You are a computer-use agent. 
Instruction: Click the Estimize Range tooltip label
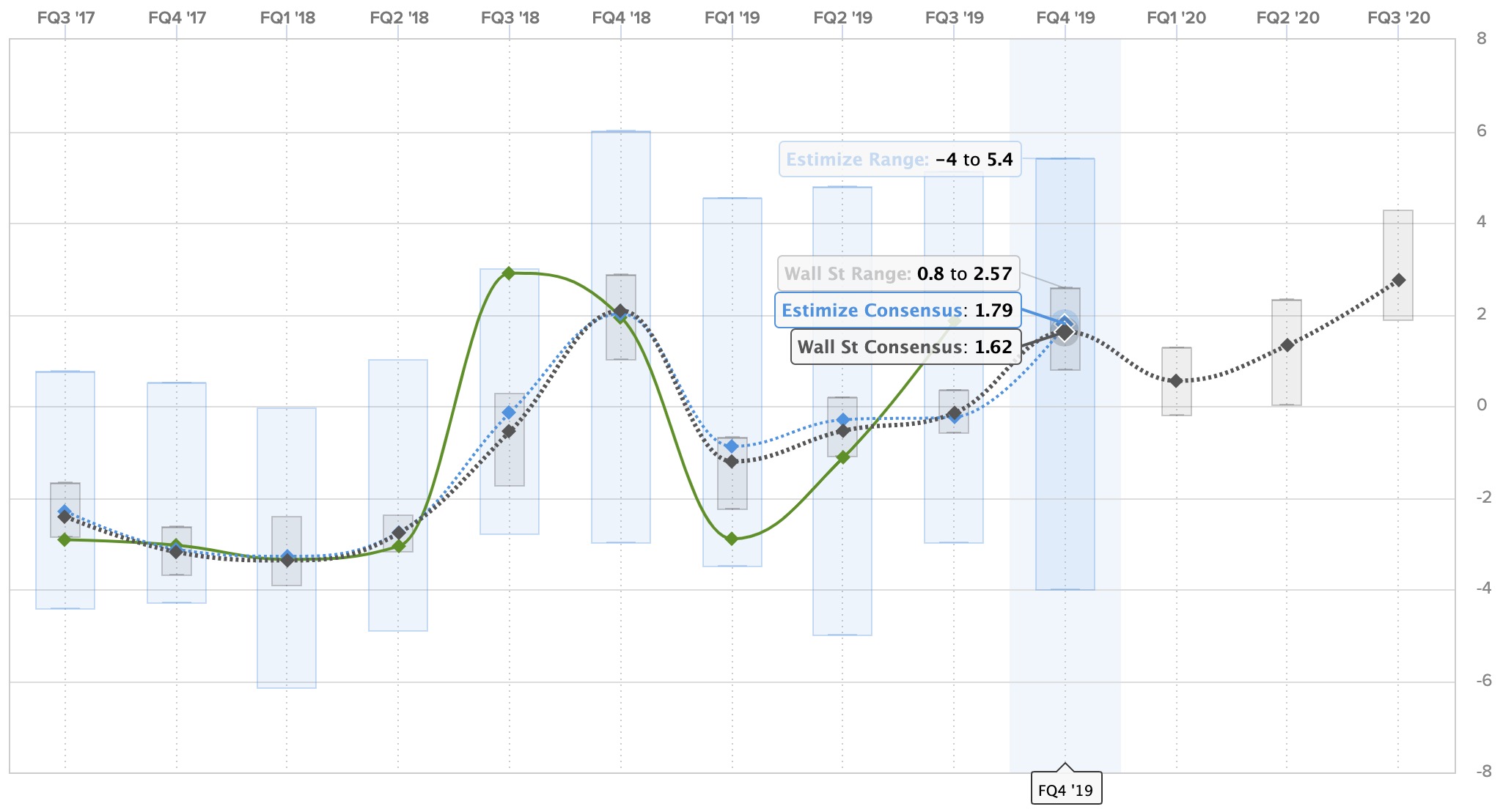(x=900, y=159)
